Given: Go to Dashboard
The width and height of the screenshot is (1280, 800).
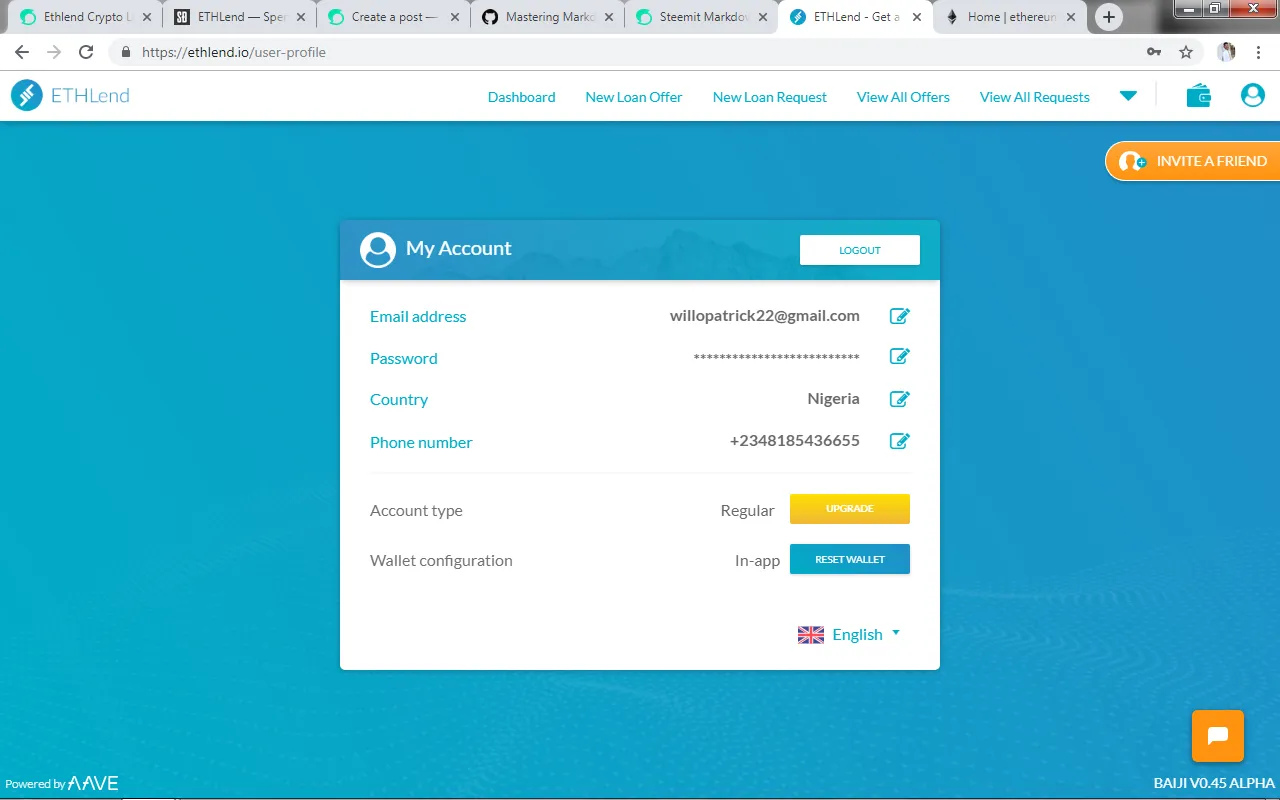Looking at the screenshot, I should (521, 97).
